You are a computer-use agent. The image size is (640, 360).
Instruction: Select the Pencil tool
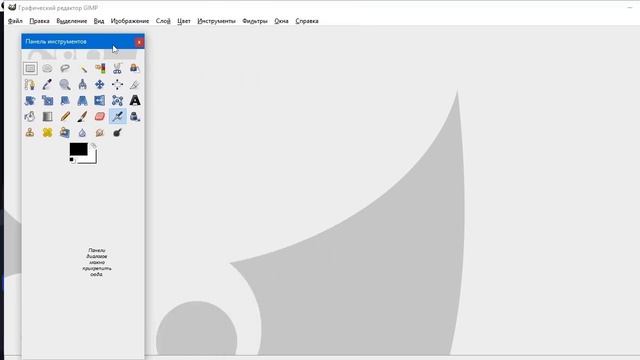click(x=65, y=116)
